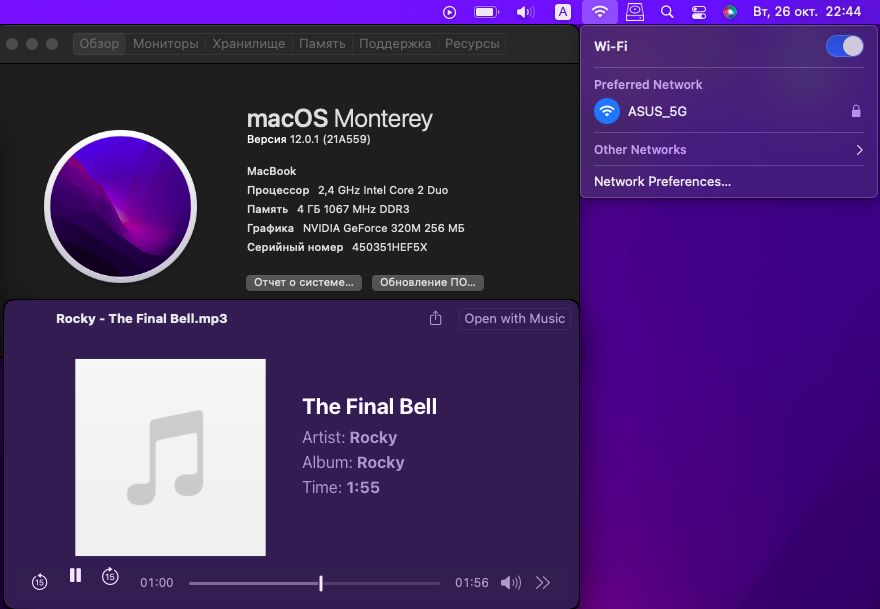This screenshot has width=880, height=609.
Task: Click 'Rocky - The Final Bell.mp3' title
Action: coord(141,318)
